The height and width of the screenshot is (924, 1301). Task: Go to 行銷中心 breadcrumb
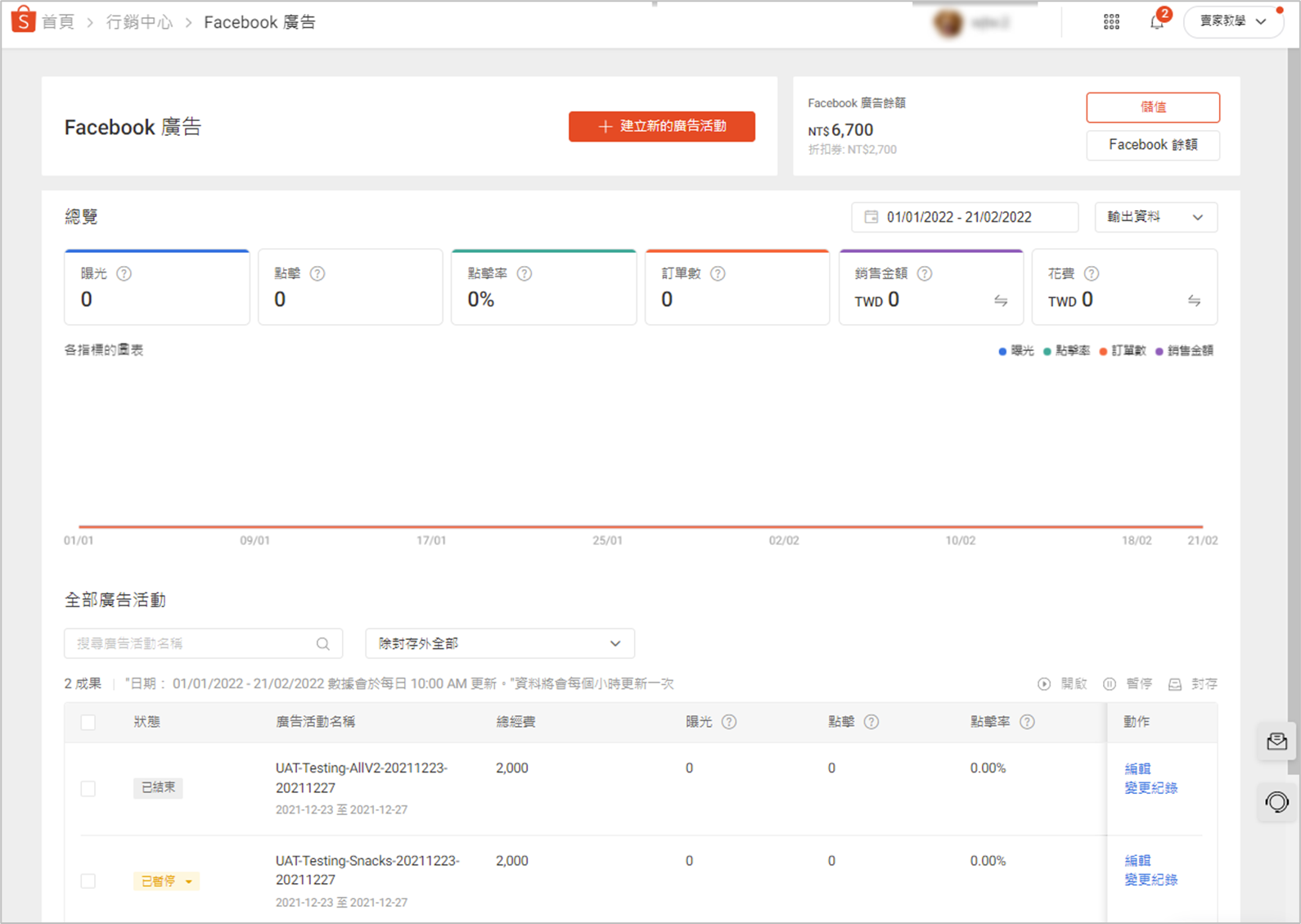[x=139, y=22]
